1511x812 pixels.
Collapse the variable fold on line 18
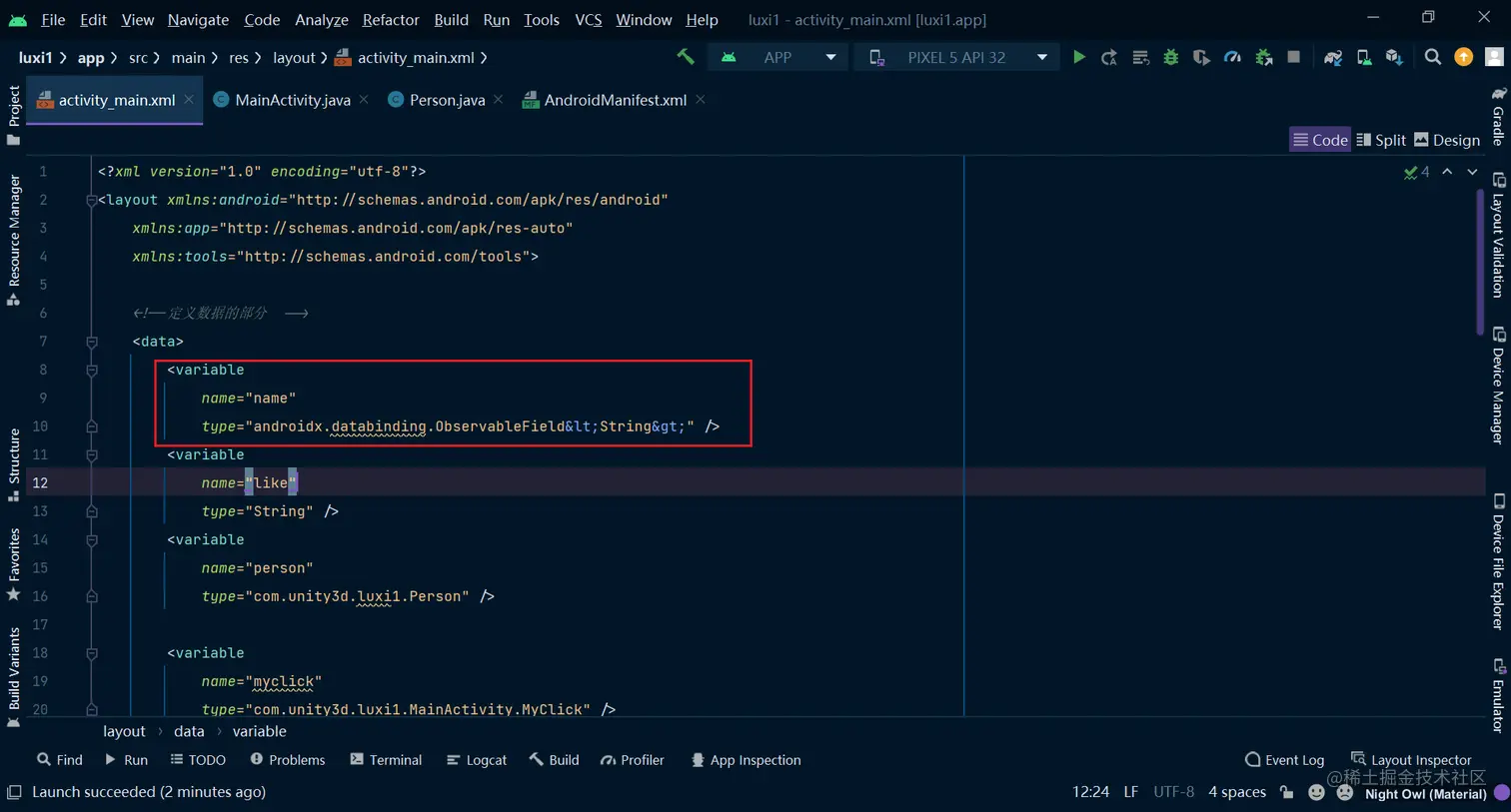click(x=92, y=653)
